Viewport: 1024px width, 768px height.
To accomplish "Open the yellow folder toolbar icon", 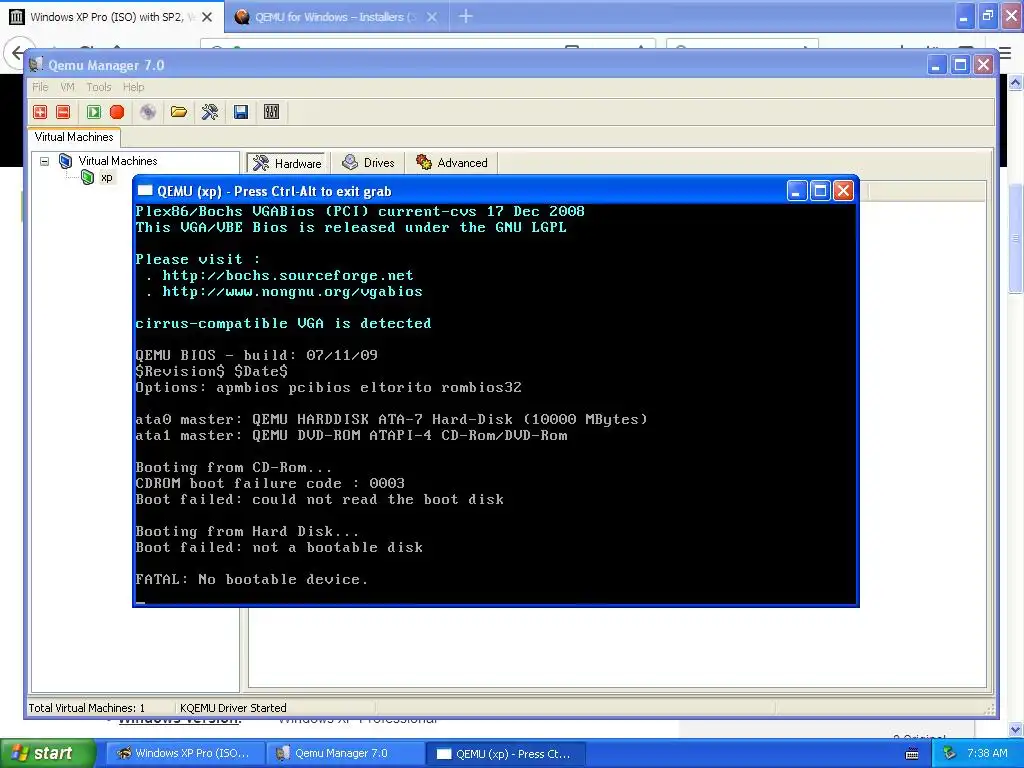I will click(179, 112).
